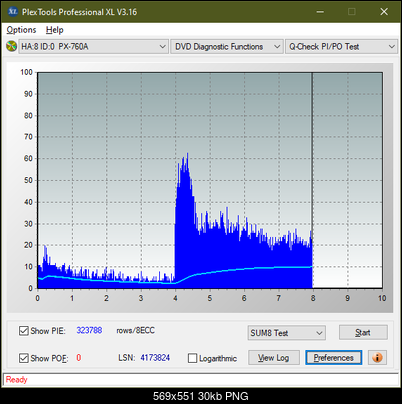This screenshot has height=404, width=402.
Task: Click the PIE count value 323788
Action: (89, 330)
